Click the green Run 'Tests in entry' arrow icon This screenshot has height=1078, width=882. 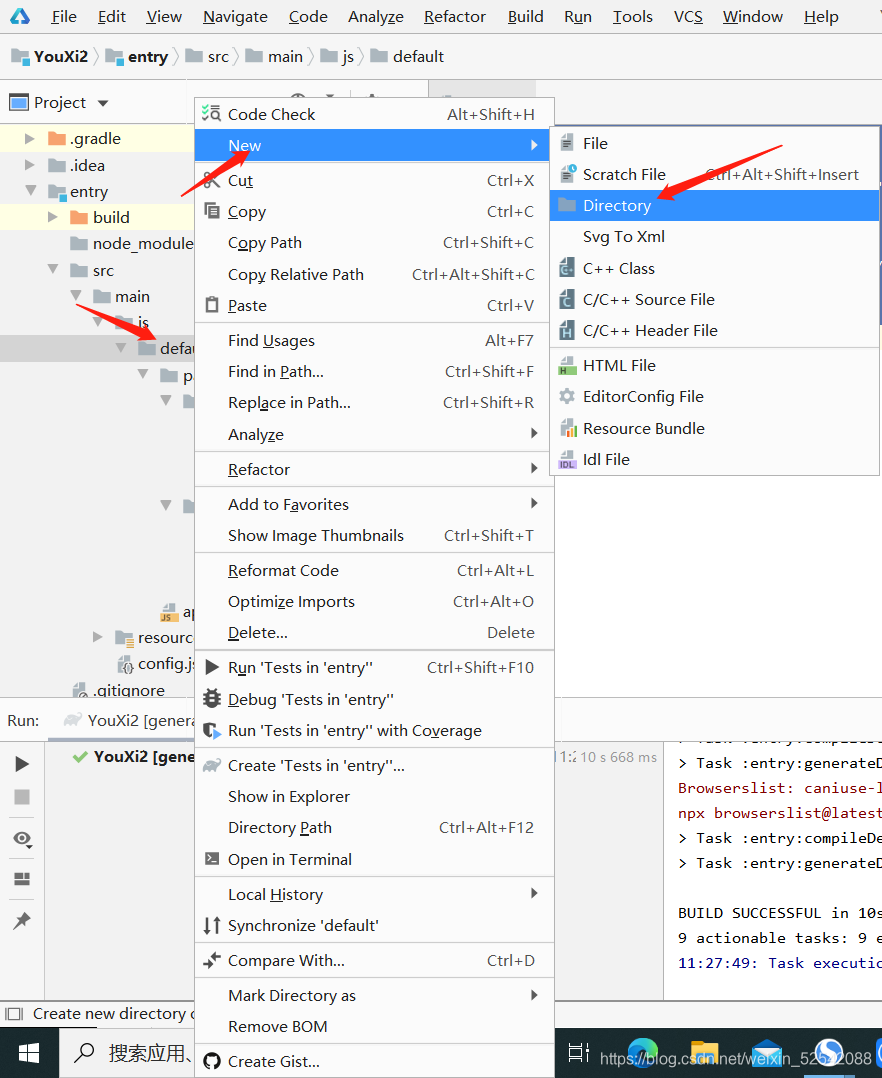(211, 668)
